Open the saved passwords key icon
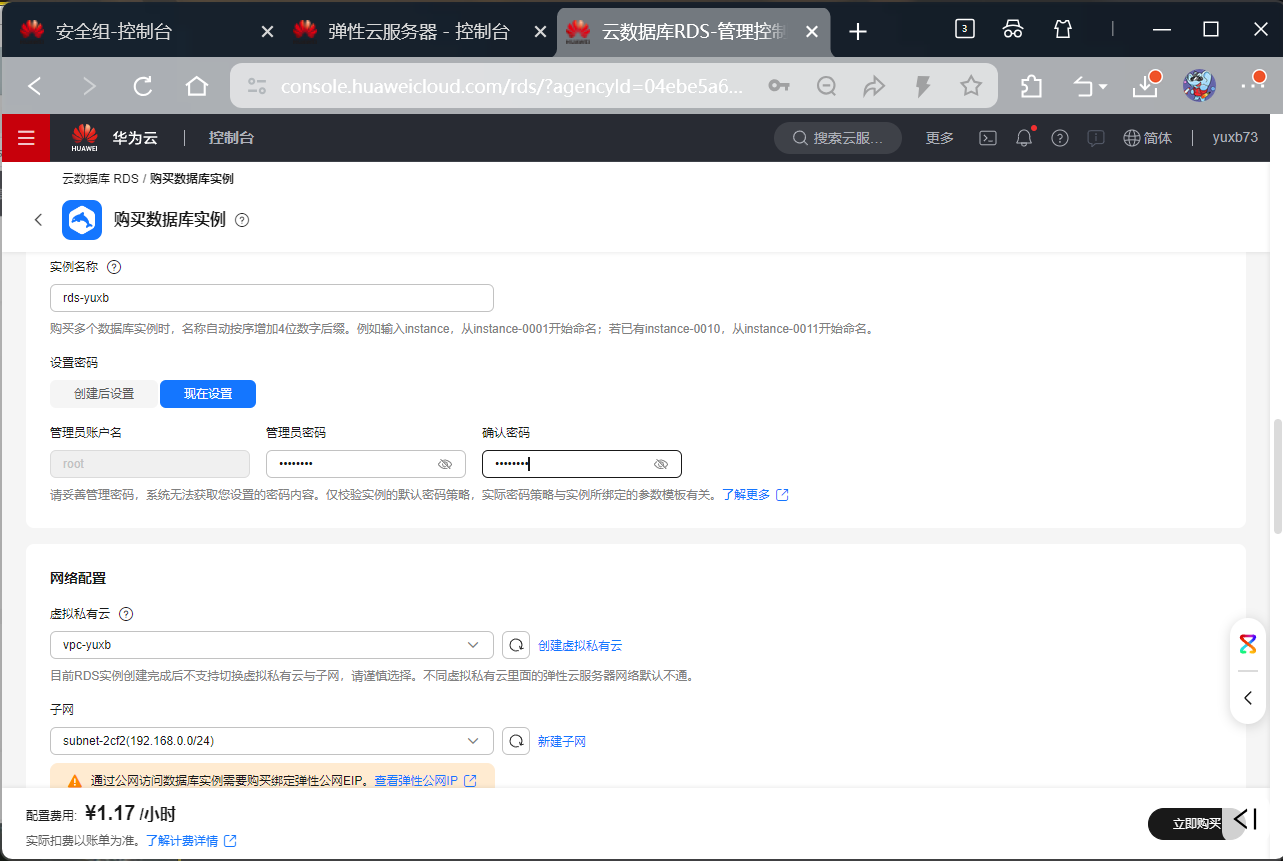The height and width of the screenshot is (861, 1283). point(779,86)
